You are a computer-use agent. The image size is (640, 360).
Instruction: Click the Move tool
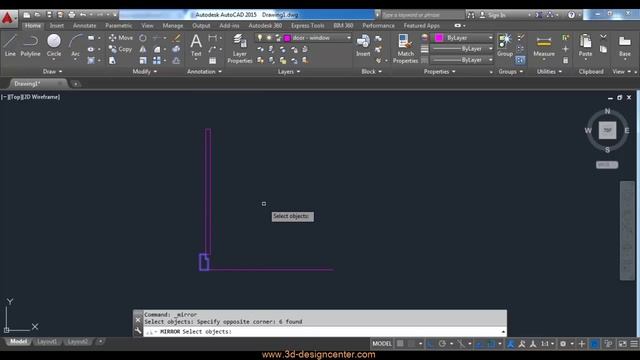coord(121,38)
